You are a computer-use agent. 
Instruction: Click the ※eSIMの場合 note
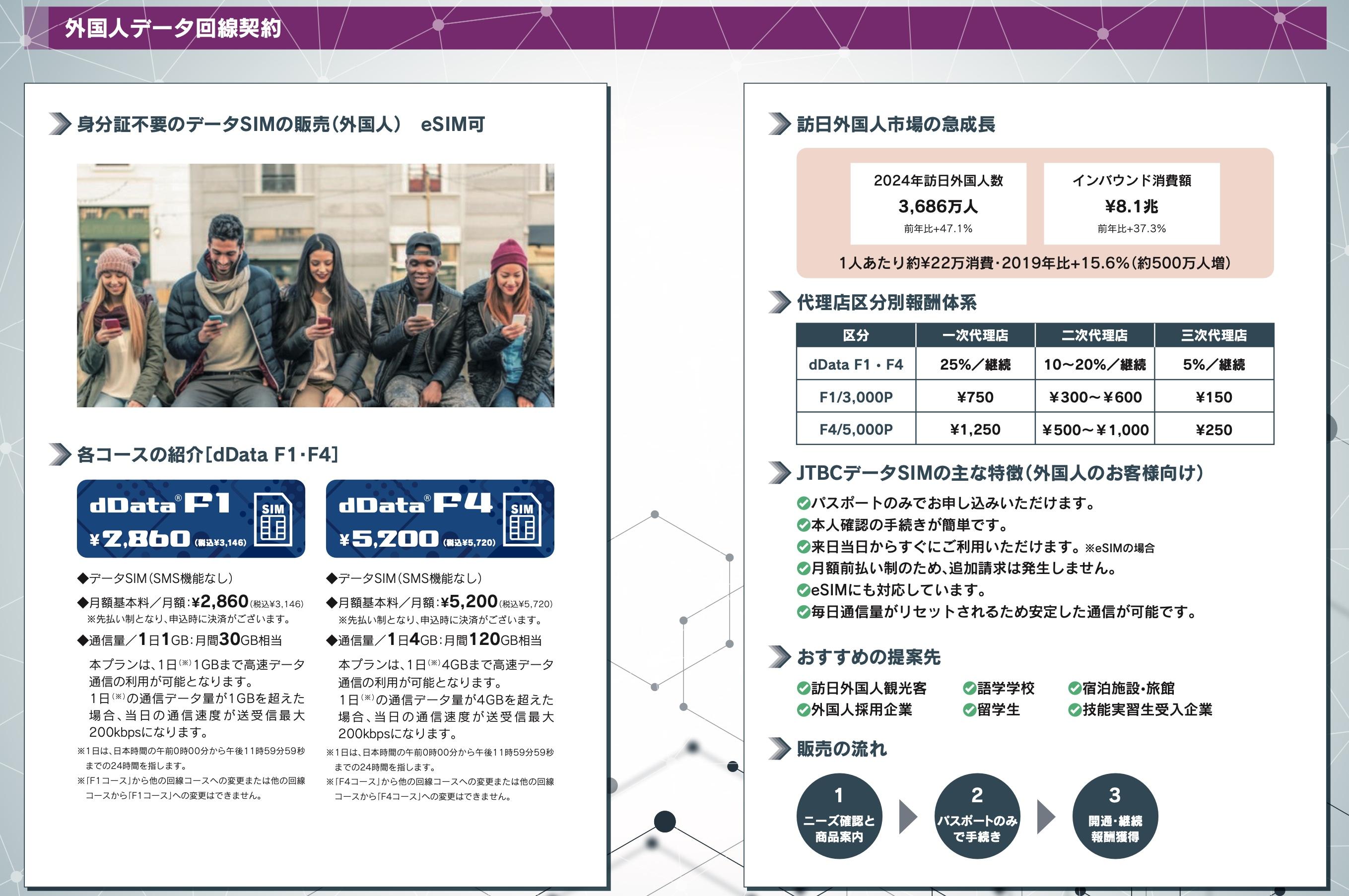[1119, 548]
